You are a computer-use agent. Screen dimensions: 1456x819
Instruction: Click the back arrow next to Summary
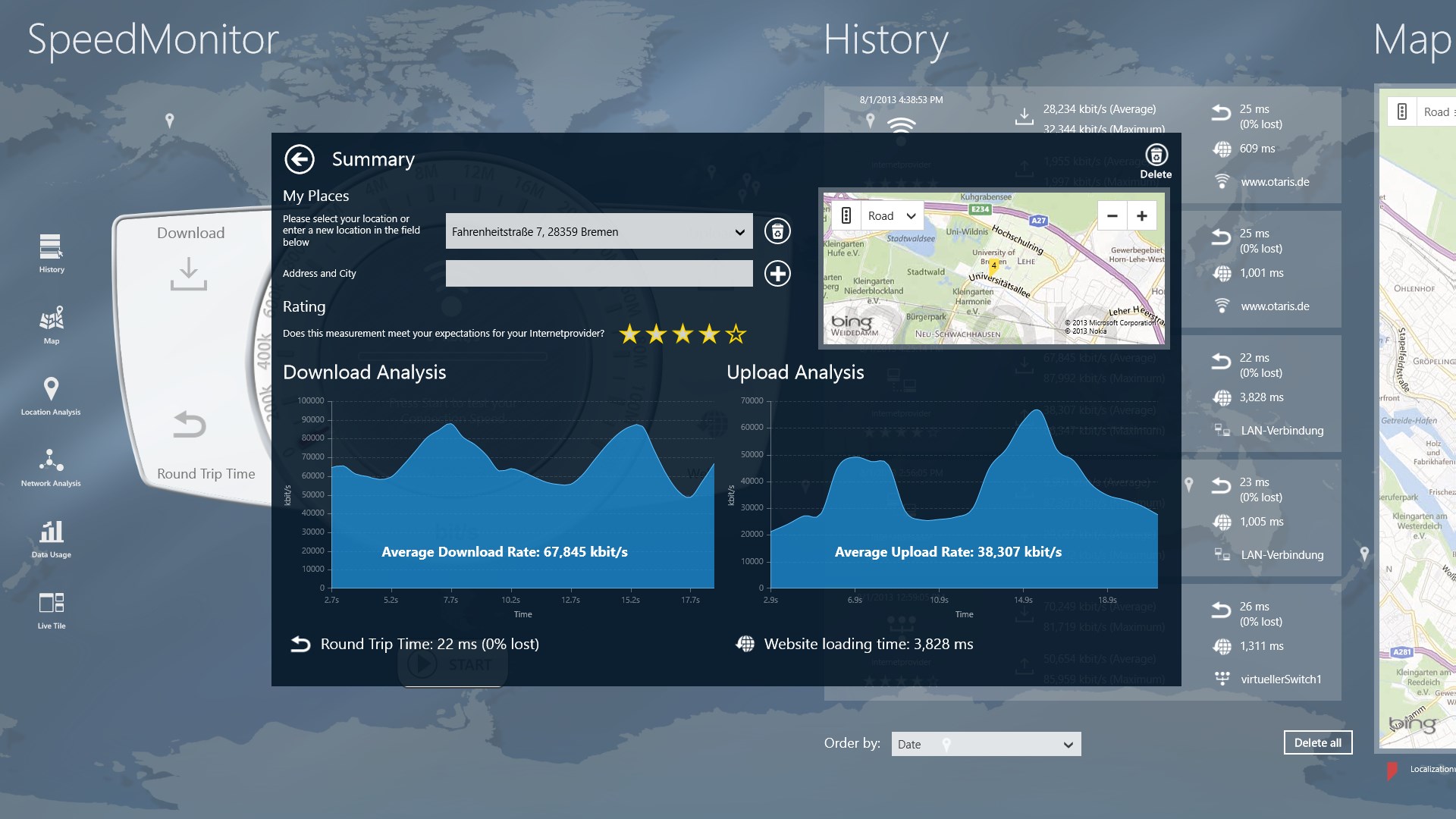[x=300, y=159]
